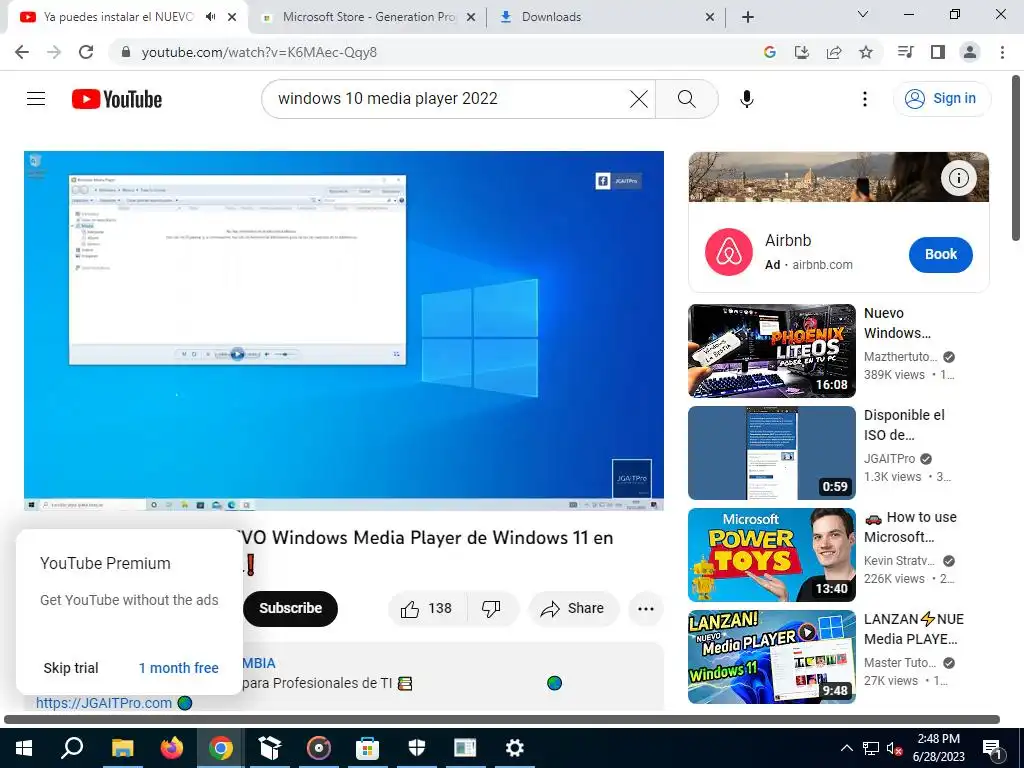The image size is (1024, 768).
Task: Reload the page
Action: pos(86,52)
